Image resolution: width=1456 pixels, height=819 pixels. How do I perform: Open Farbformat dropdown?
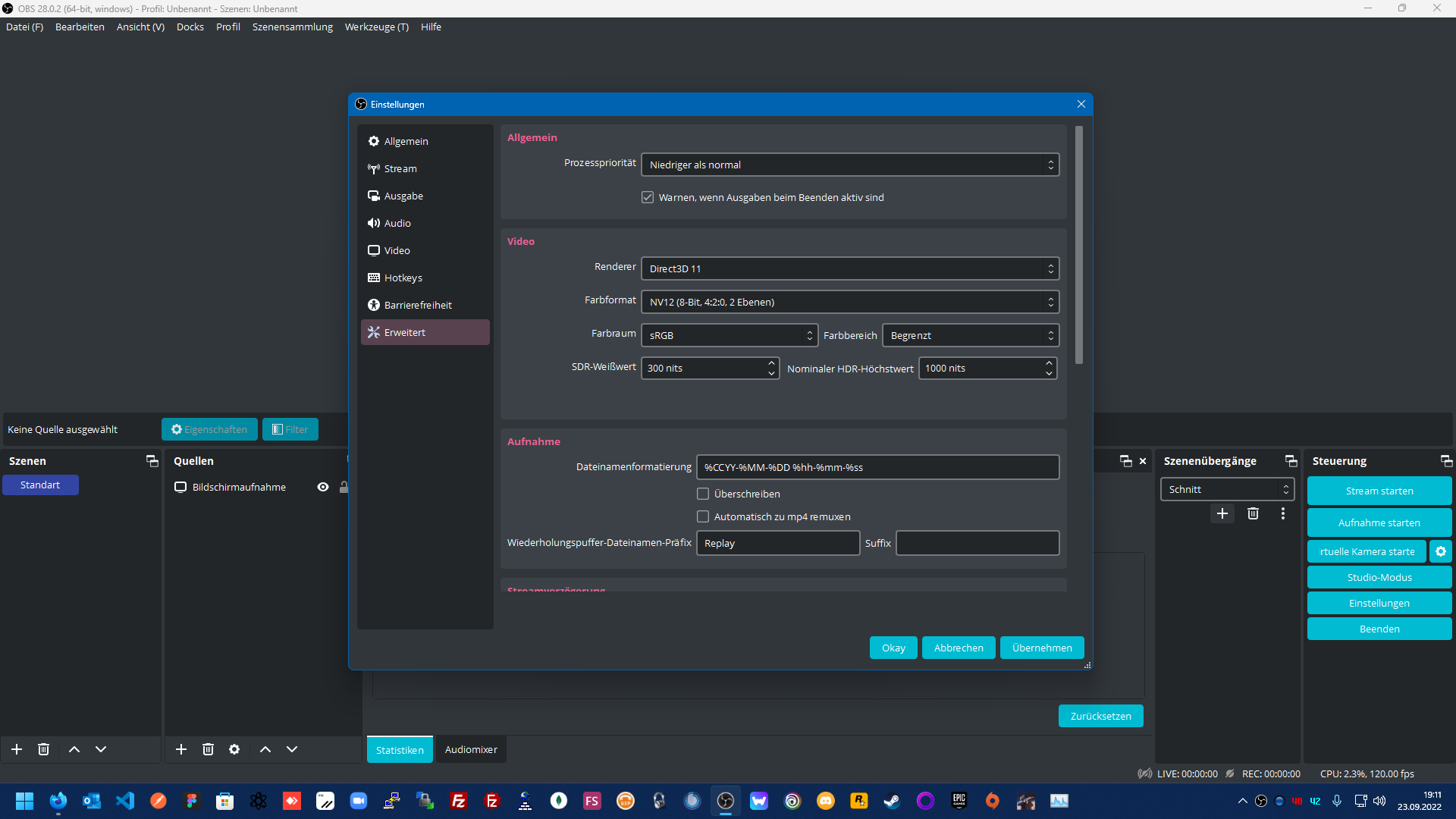tap(850, 302)
